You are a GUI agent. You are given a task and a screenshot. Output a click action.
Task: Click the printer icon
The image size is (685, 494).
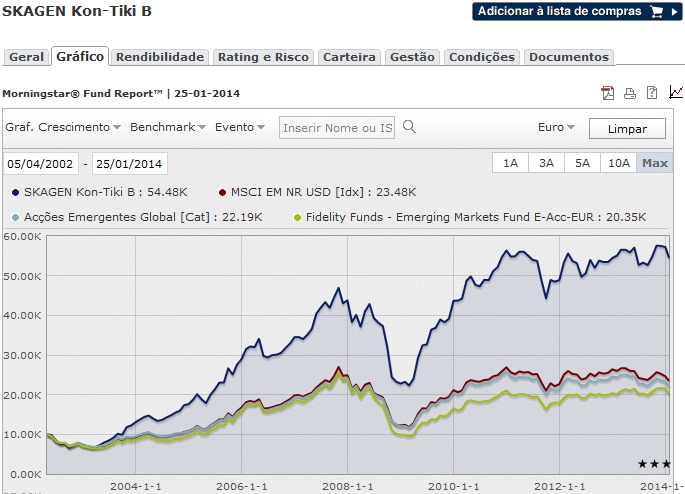(630, 93)
